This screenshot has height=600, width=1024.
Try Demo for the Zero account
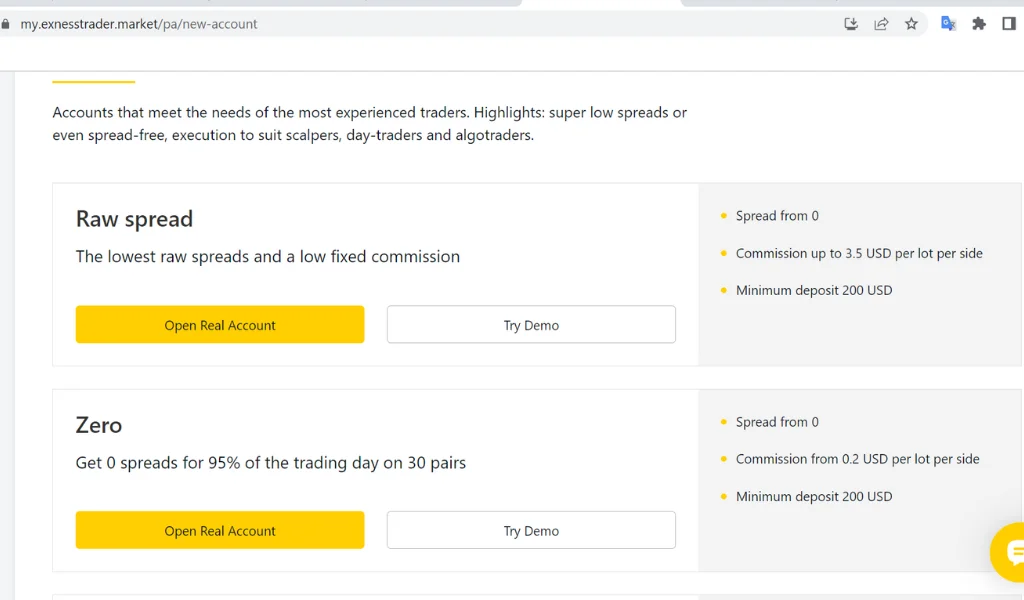click(x=531, y=531)
